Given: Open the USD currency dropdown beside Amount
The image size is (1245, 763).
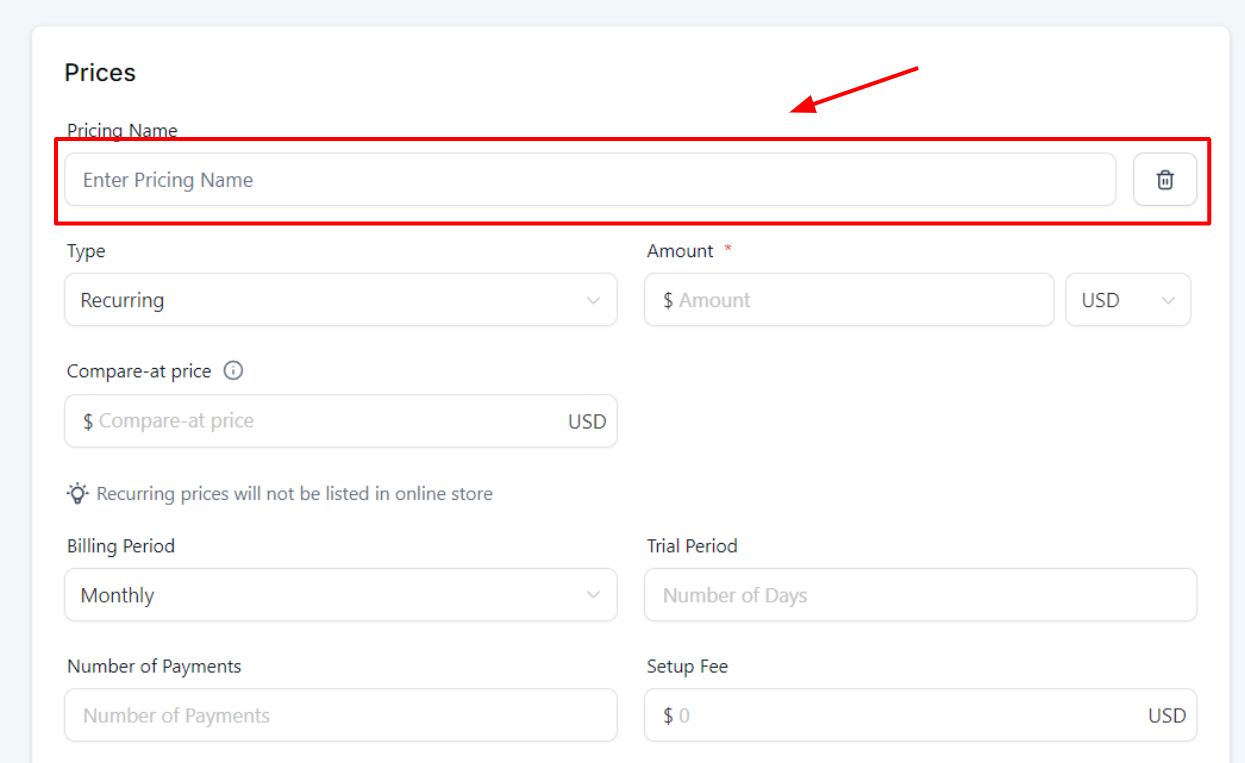Looking at the screenshot, I should coord(1128,300).
